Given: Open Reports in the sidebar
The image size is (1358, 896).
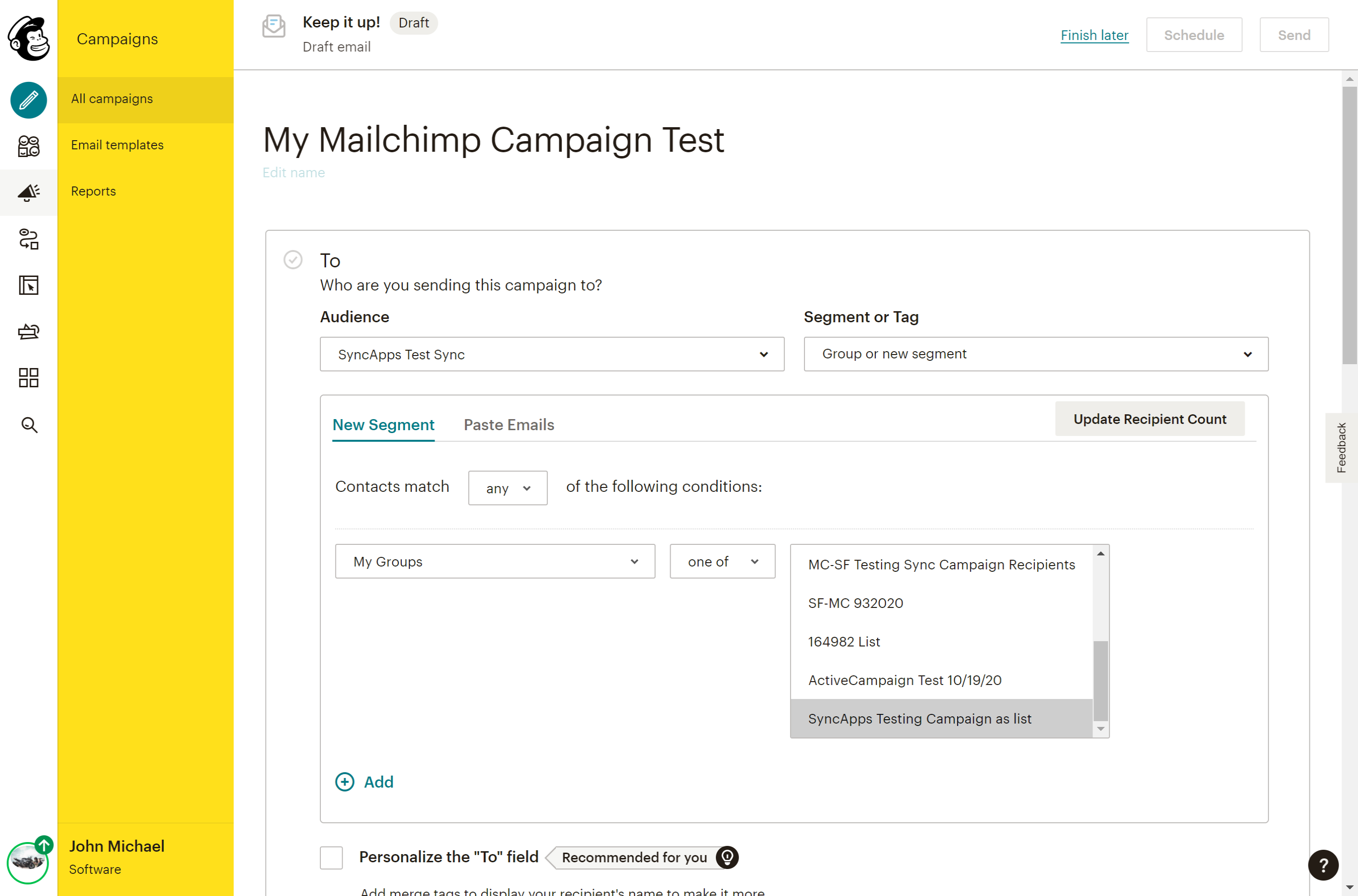Looking at the screenshot, I should [x=145, y=191].
